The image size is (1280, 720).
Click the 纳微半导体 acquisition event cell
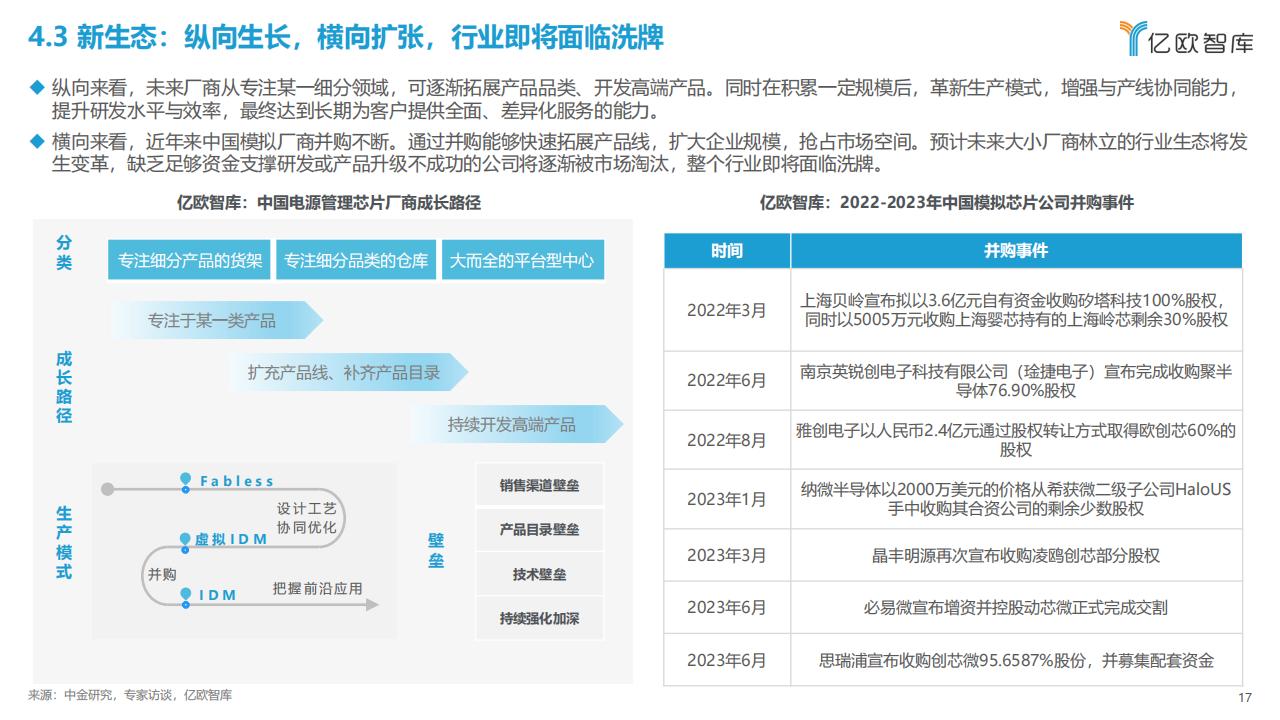tap(1016, 499)
